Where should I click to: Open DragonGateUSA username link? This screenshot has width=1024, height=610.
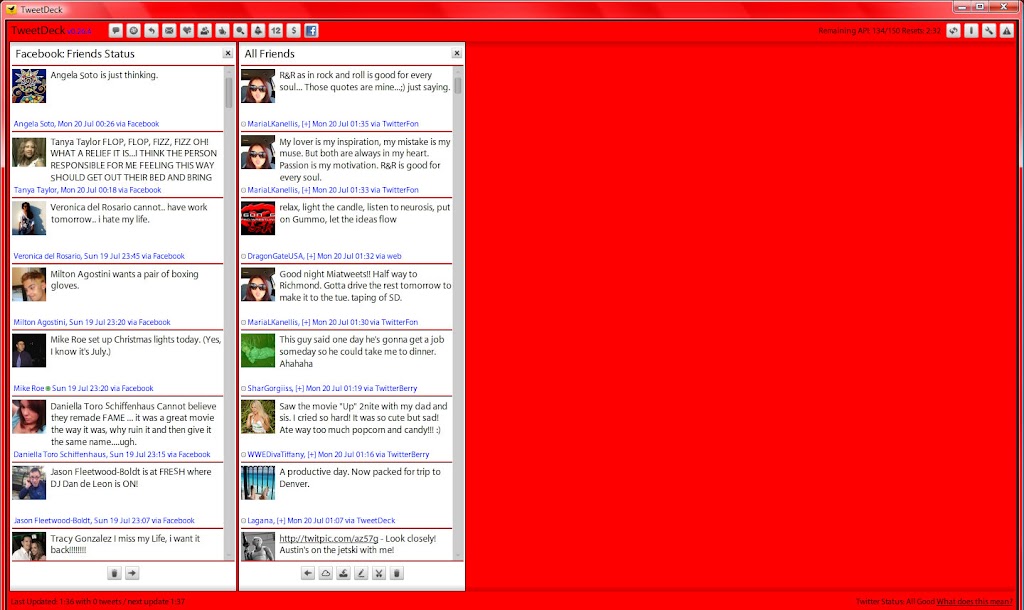[275, 256]
